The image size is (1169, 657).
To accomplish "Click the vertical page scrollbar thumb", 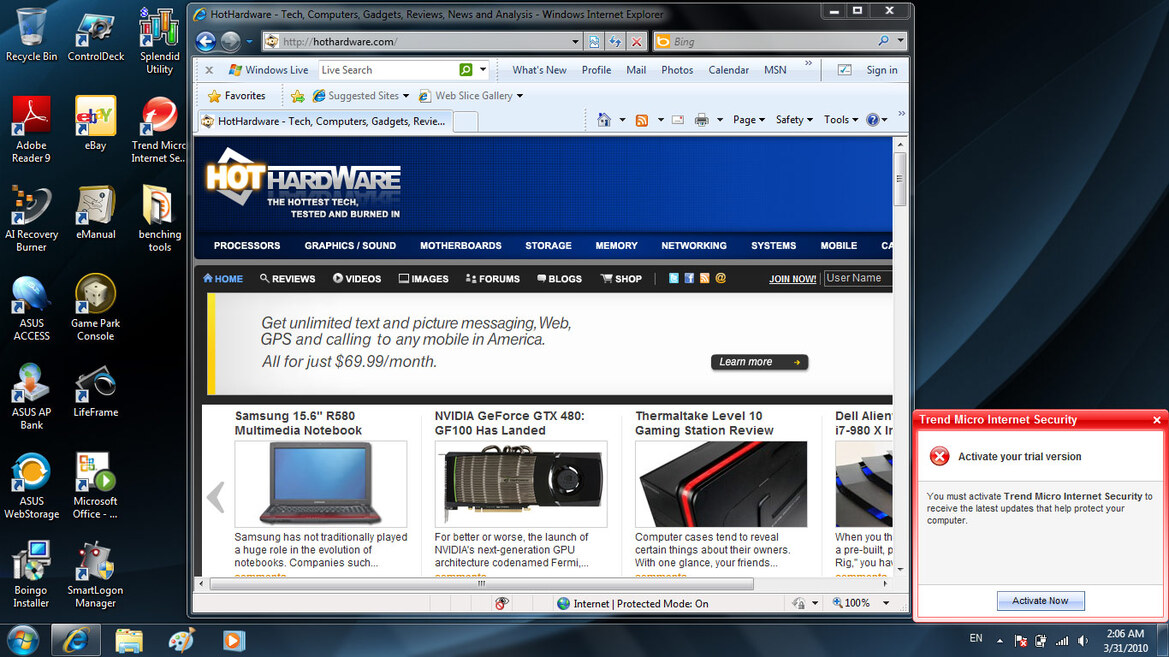I will [x=900, y=179].
